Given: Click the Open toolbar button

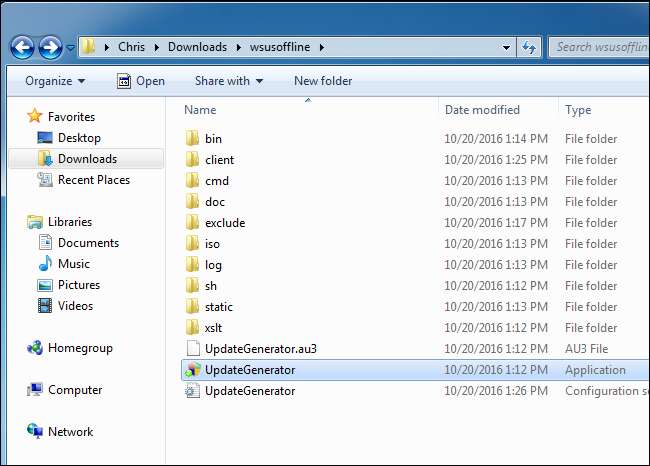Looking at the screenshot, I should (141, 81).
